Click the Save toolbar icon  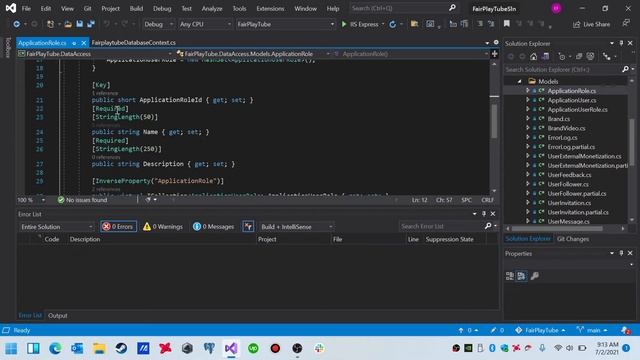coord(80,24)
